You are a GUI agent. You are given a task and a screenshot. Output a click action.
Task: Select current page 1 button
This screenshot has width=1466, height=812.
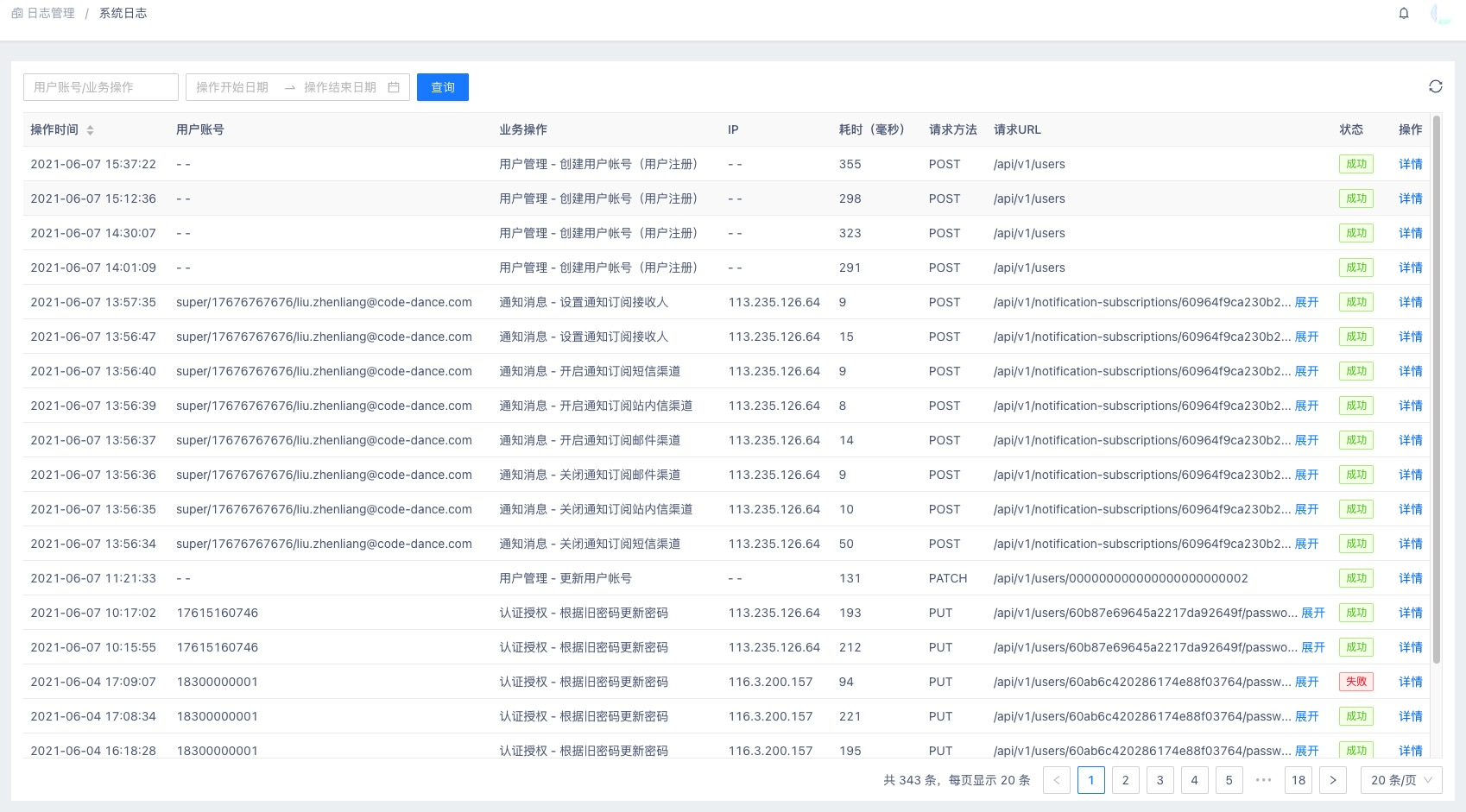[x=1091, y=780]
